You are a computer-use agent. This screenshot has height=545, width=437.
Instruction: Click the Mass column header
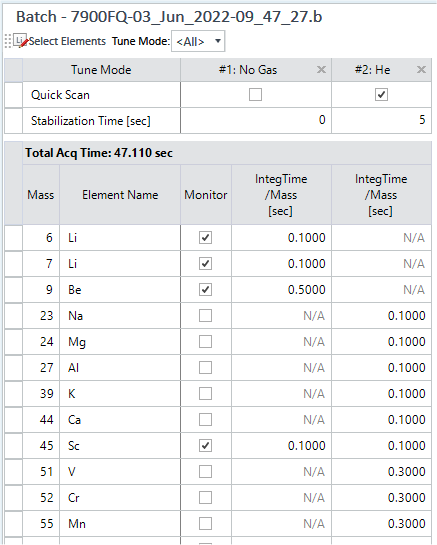pos(41,195)
